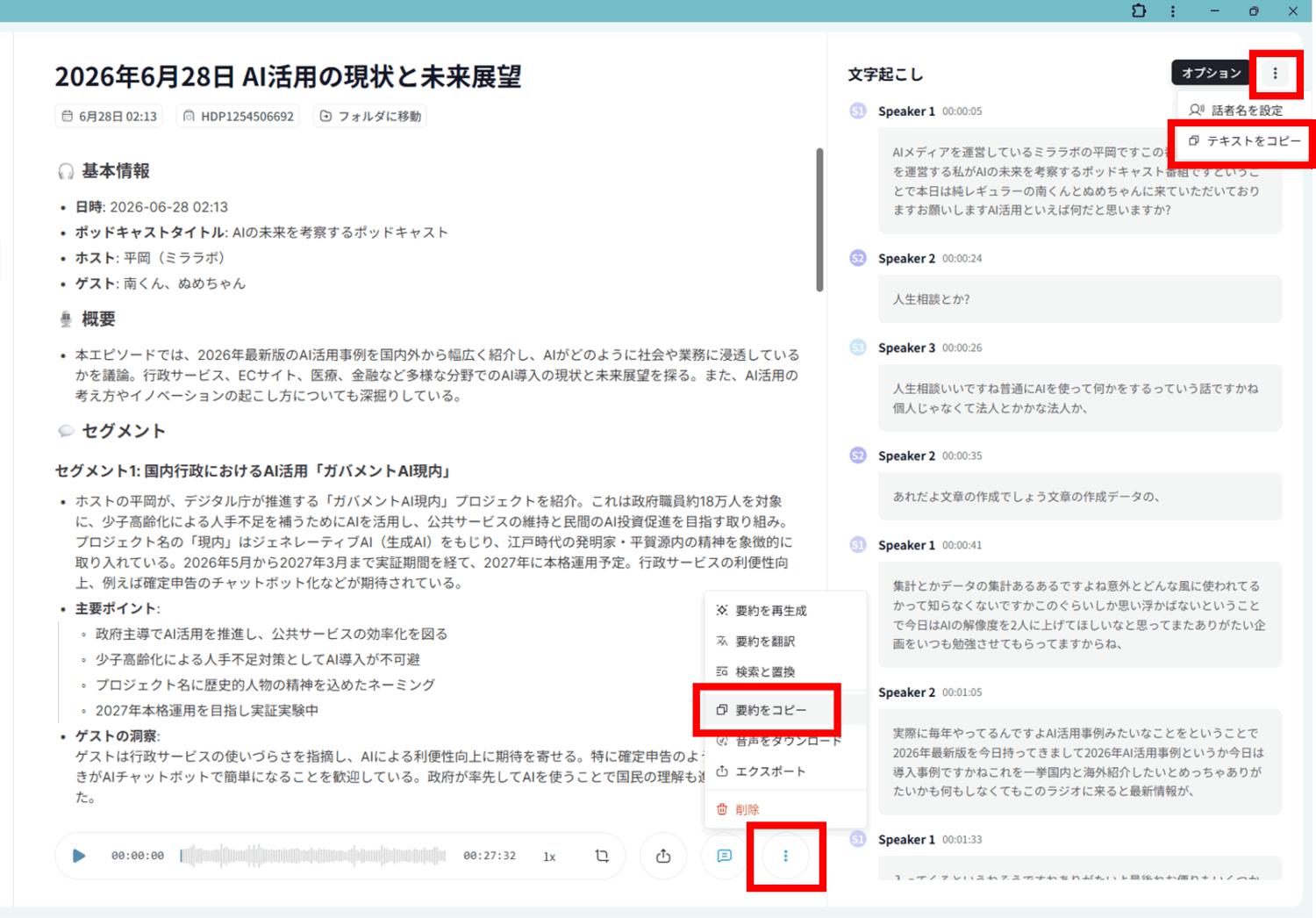Click Speaker 1 avatar at 00:00:05

pos(858,111)
